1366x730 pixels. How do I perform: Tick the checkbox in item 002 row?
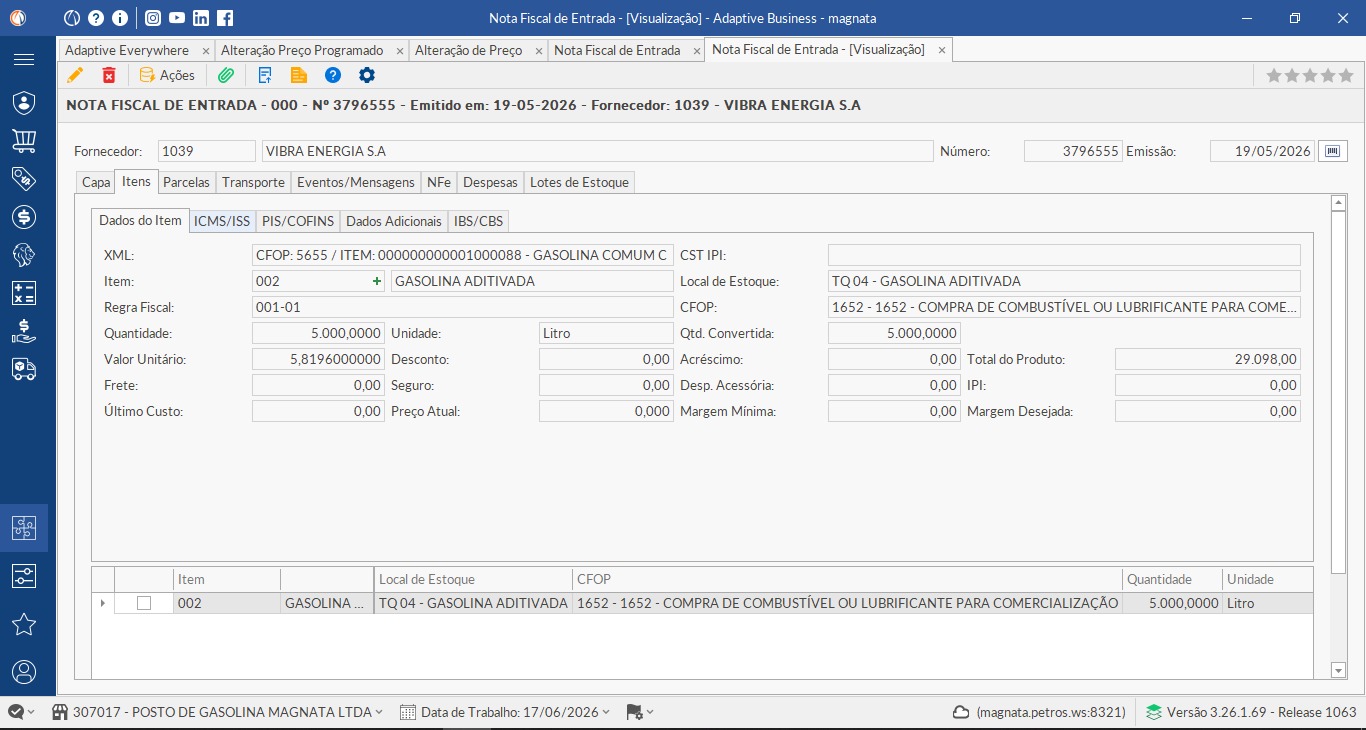coord(144,603)
